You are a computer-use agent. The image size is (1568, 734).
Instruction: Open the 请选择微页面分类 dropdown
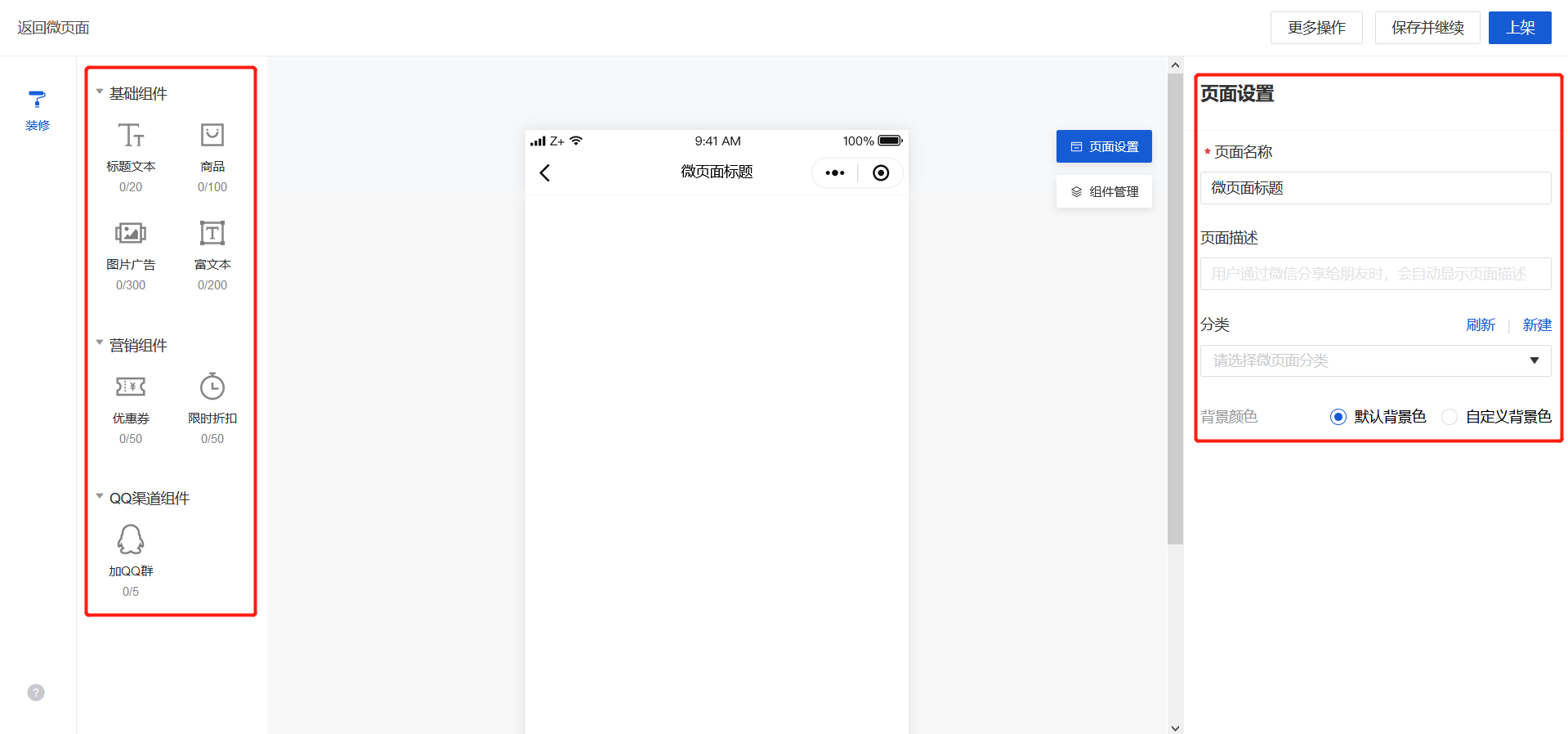[1375, 360]
